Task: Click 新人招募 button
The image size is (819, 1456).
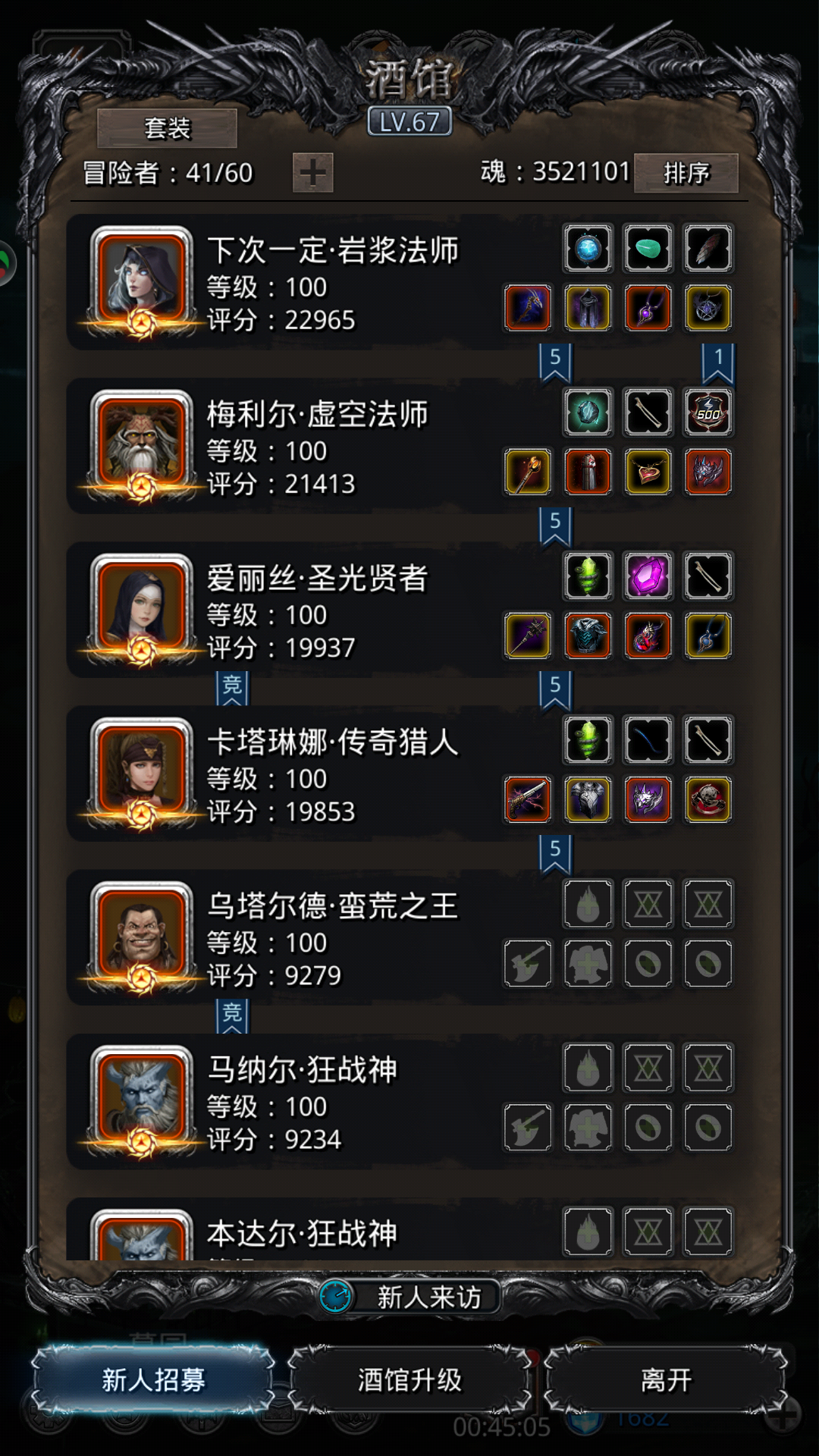Action: coord(152,1379)
